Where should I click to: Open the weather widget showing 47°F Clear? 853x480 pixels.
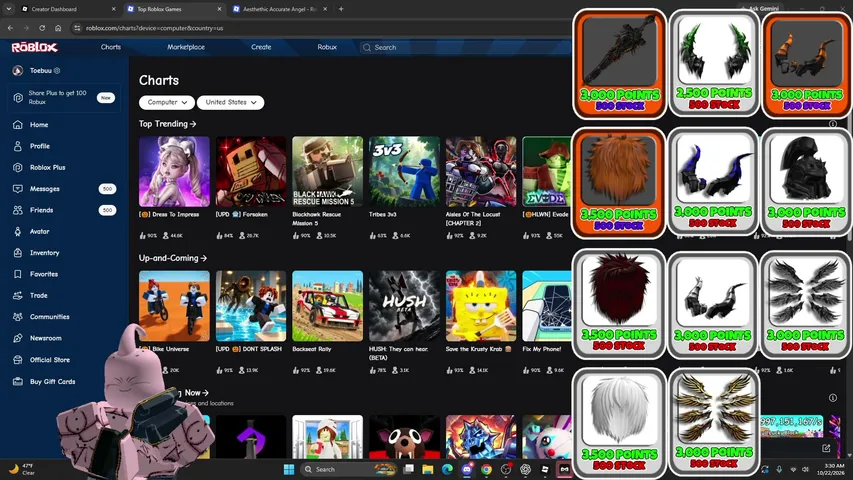(x=22, y=469)
